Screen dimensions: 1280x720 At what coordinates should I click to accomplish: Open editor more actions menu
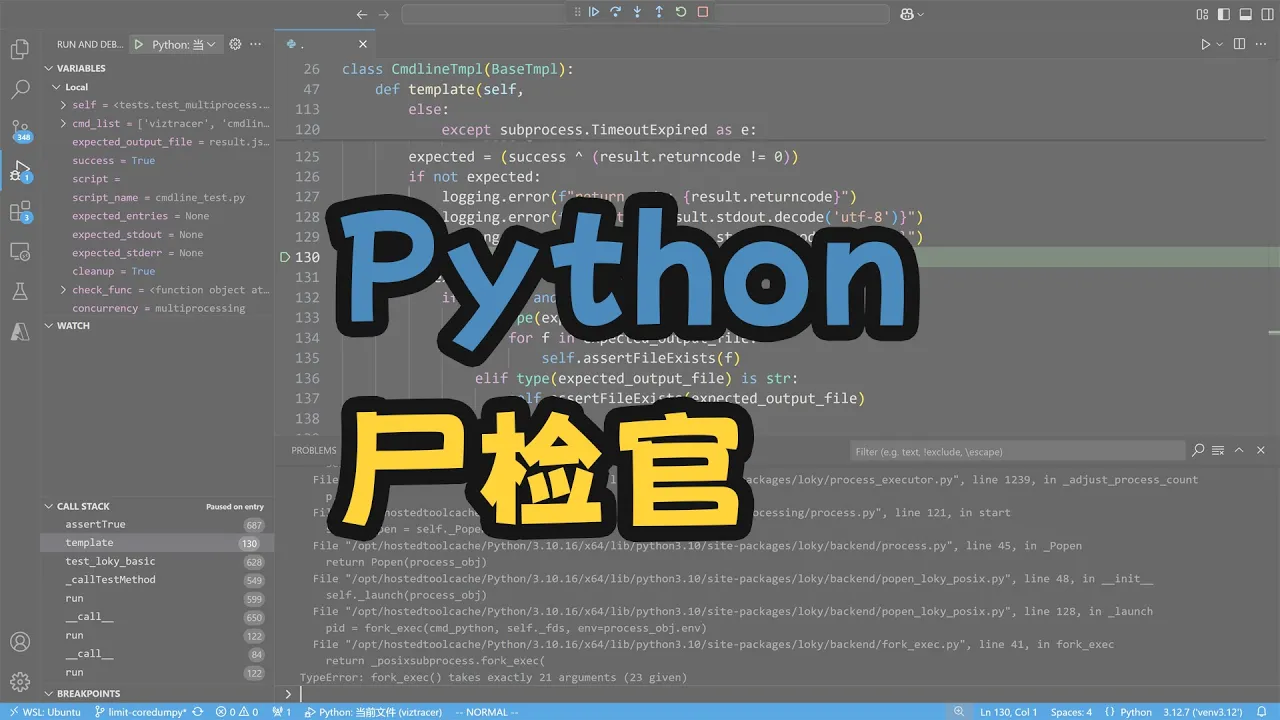pos(1262,44)
